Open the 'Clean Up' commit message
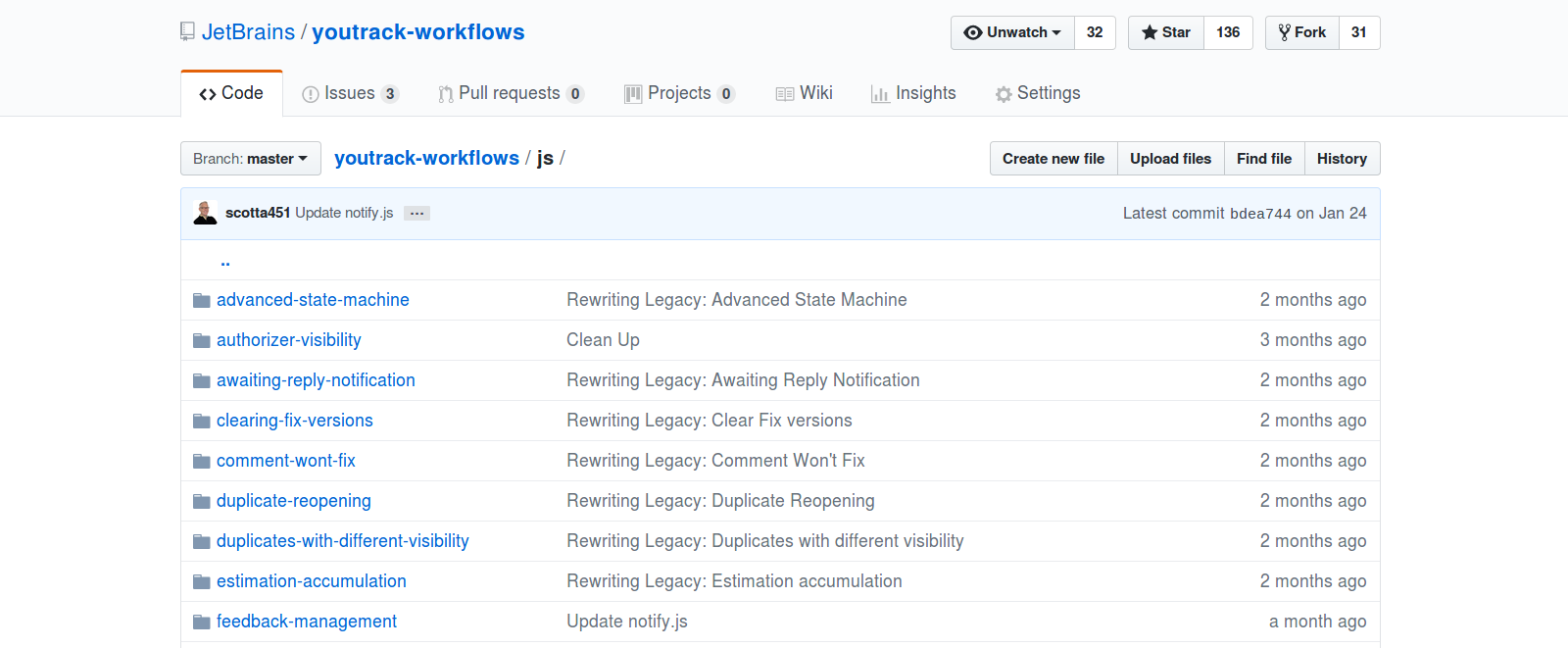Viewport: 1568px width, 648px height. point(603,340)
